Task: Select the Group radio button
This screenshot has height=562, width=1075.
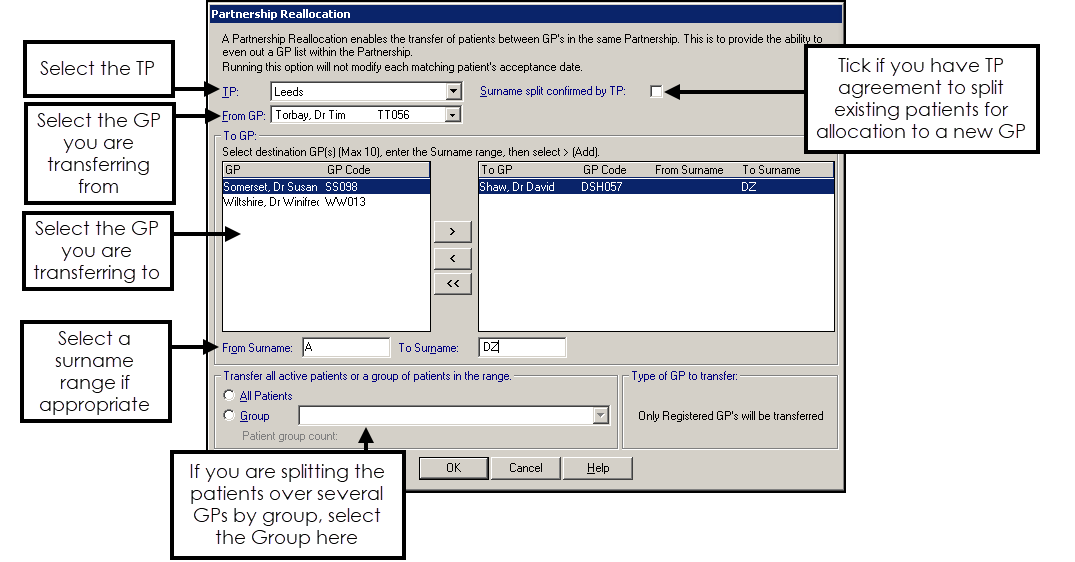Action: (229, 416)
